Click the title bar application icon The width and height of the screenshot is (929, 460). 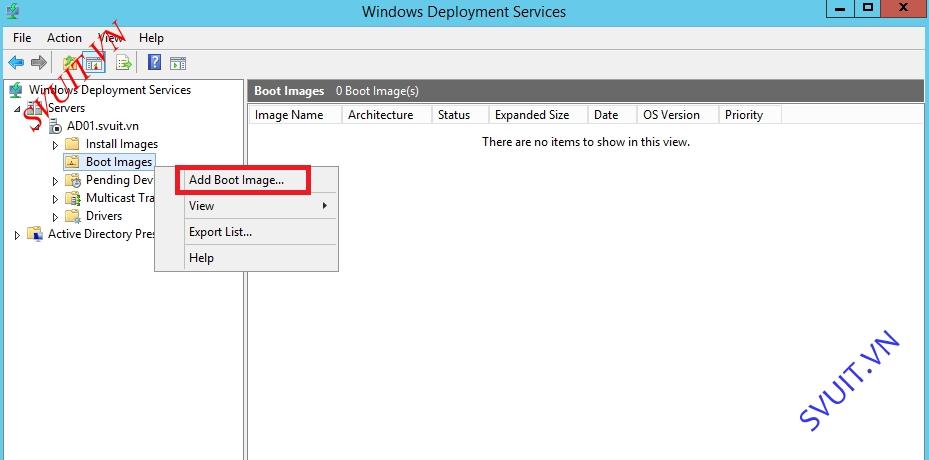12,11
